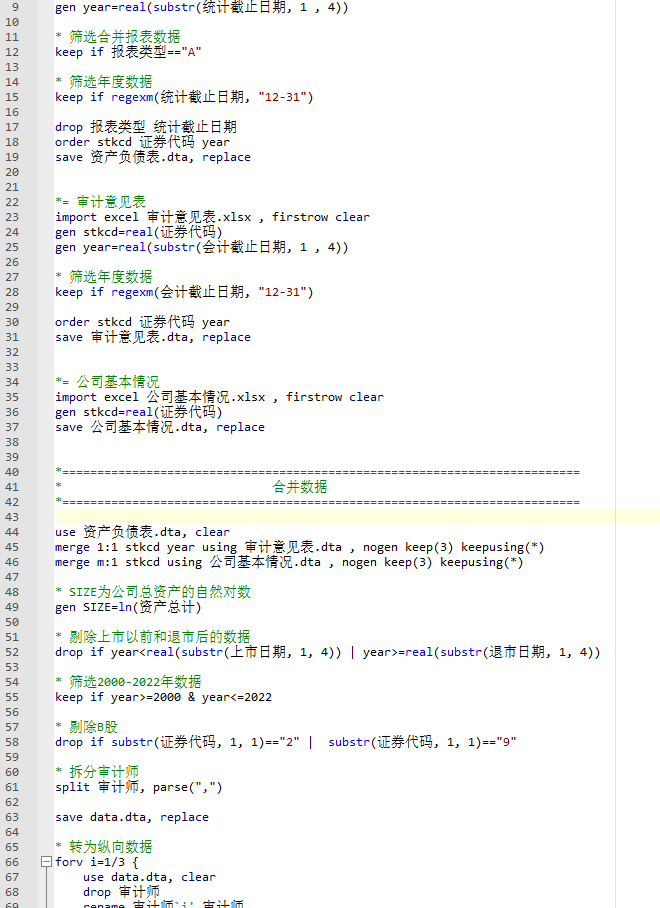Click the 'split 审计师, parse' command
660x908 pixels.
point(138,787)
